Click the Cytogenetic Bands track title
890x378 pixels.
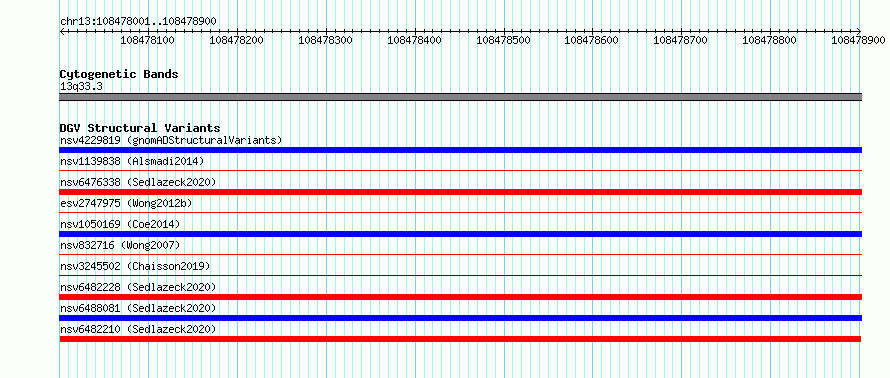tap(119, 74)
